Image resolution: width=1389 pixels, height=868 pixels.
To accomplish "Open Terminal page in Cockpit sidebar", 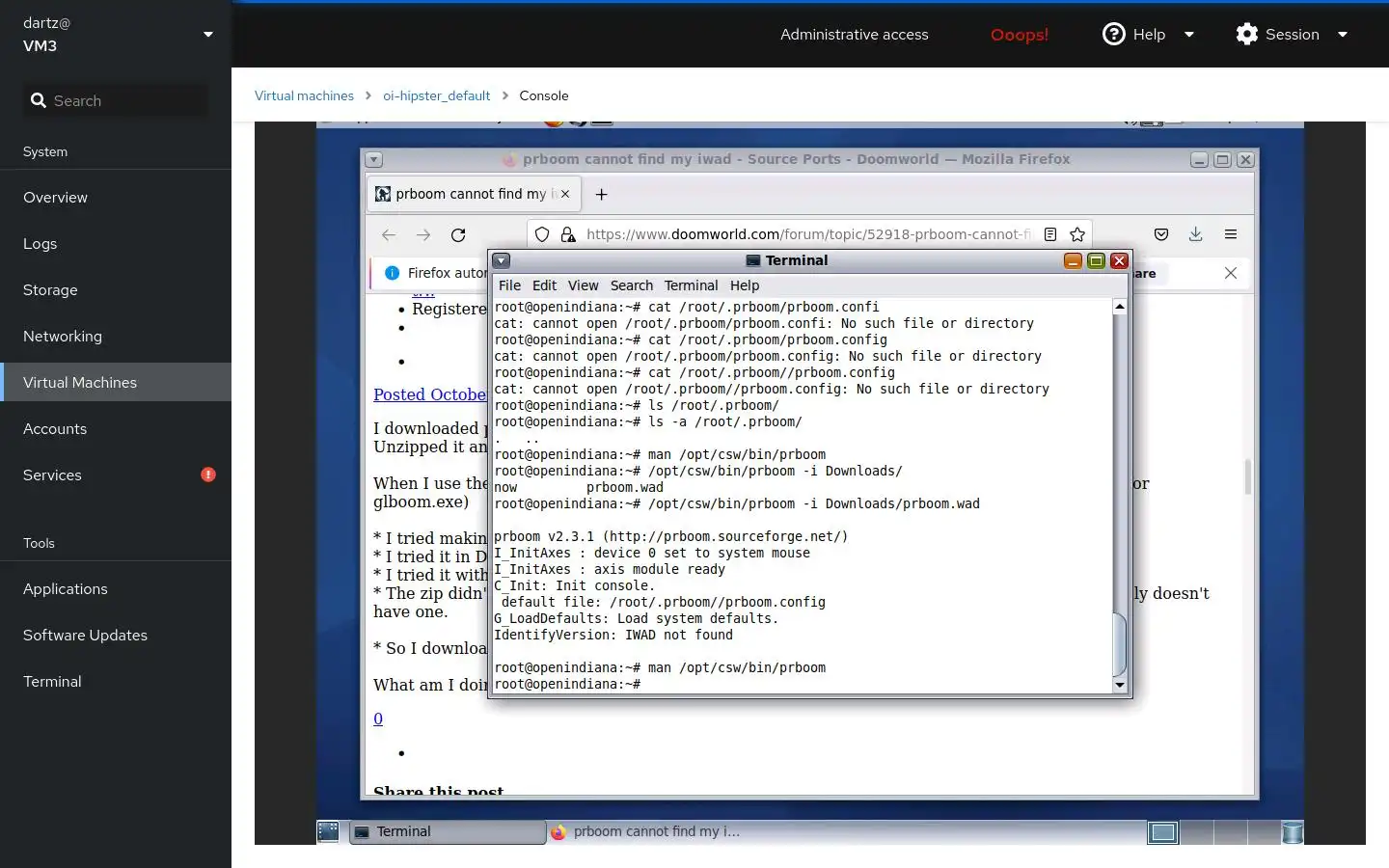I will point(116,681).
